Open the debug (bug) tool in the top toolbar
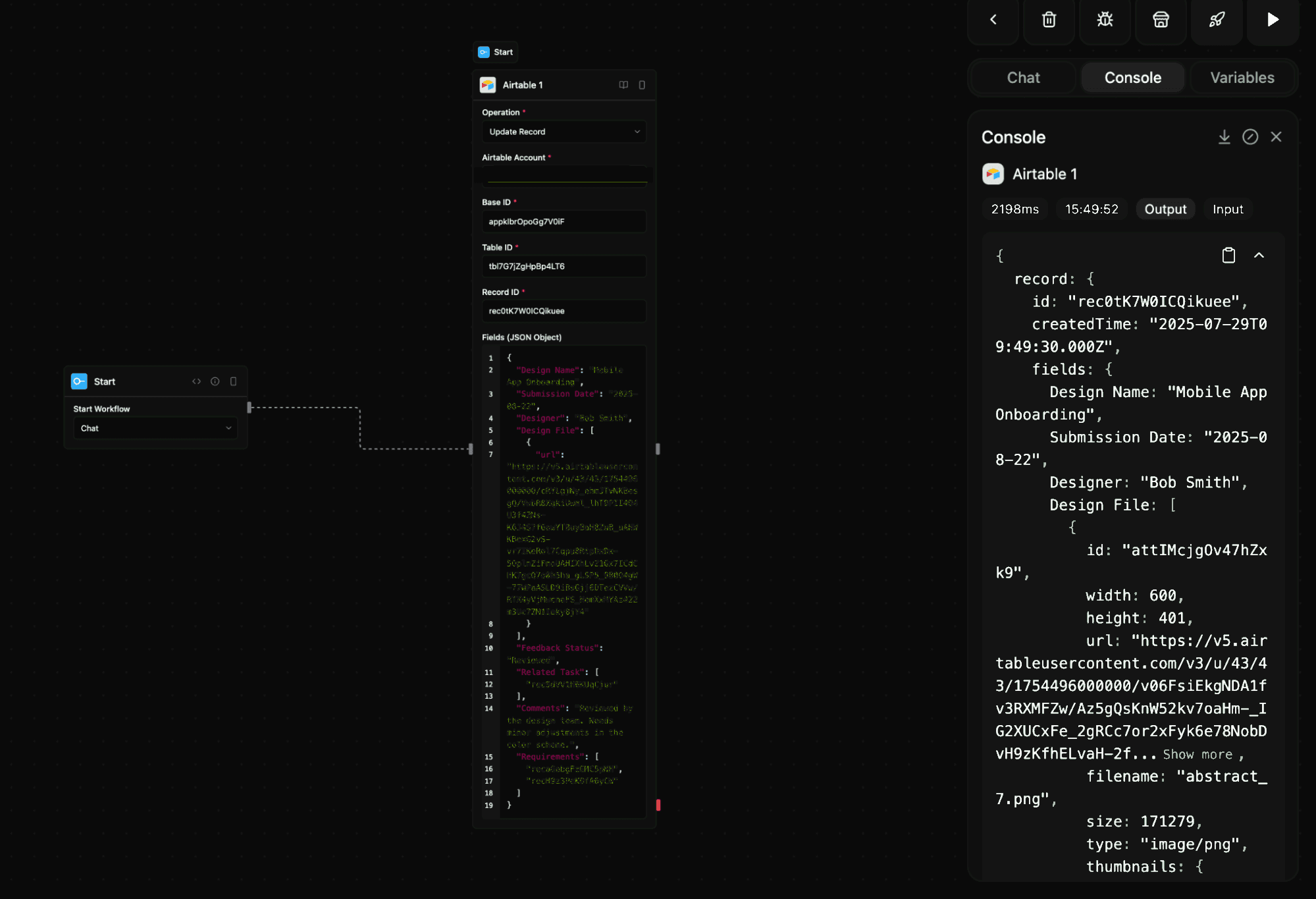Viewport: 1316px width, 899px height. tap(1104, 20)
